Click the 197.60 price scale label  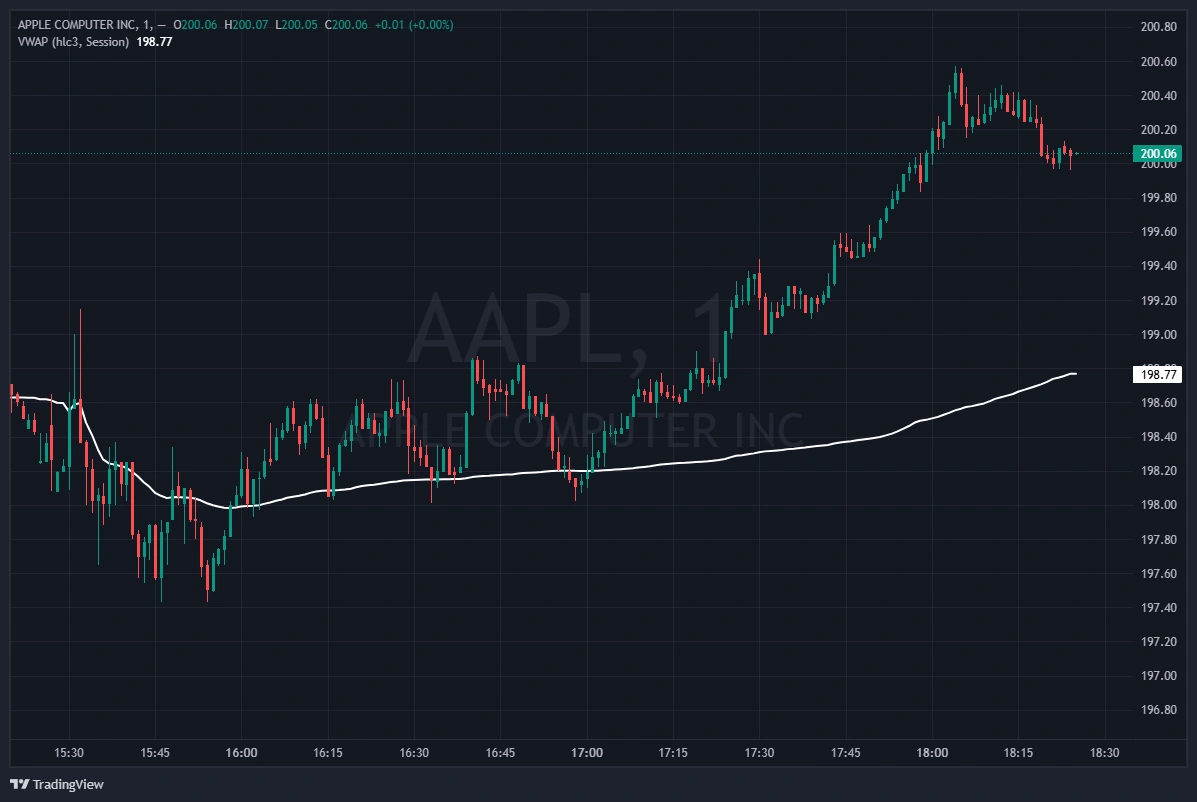click(1158, 574)
